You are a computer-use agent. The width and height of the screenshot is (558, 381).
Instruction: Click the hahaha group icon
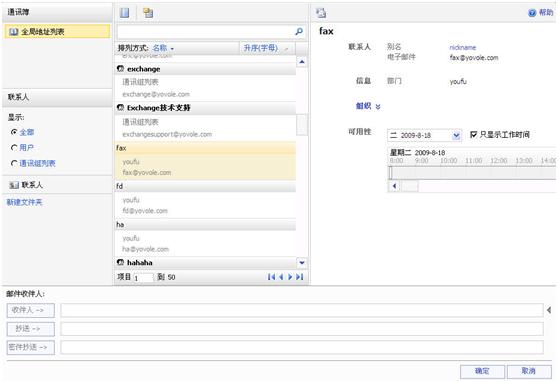(x=120, y=263)
